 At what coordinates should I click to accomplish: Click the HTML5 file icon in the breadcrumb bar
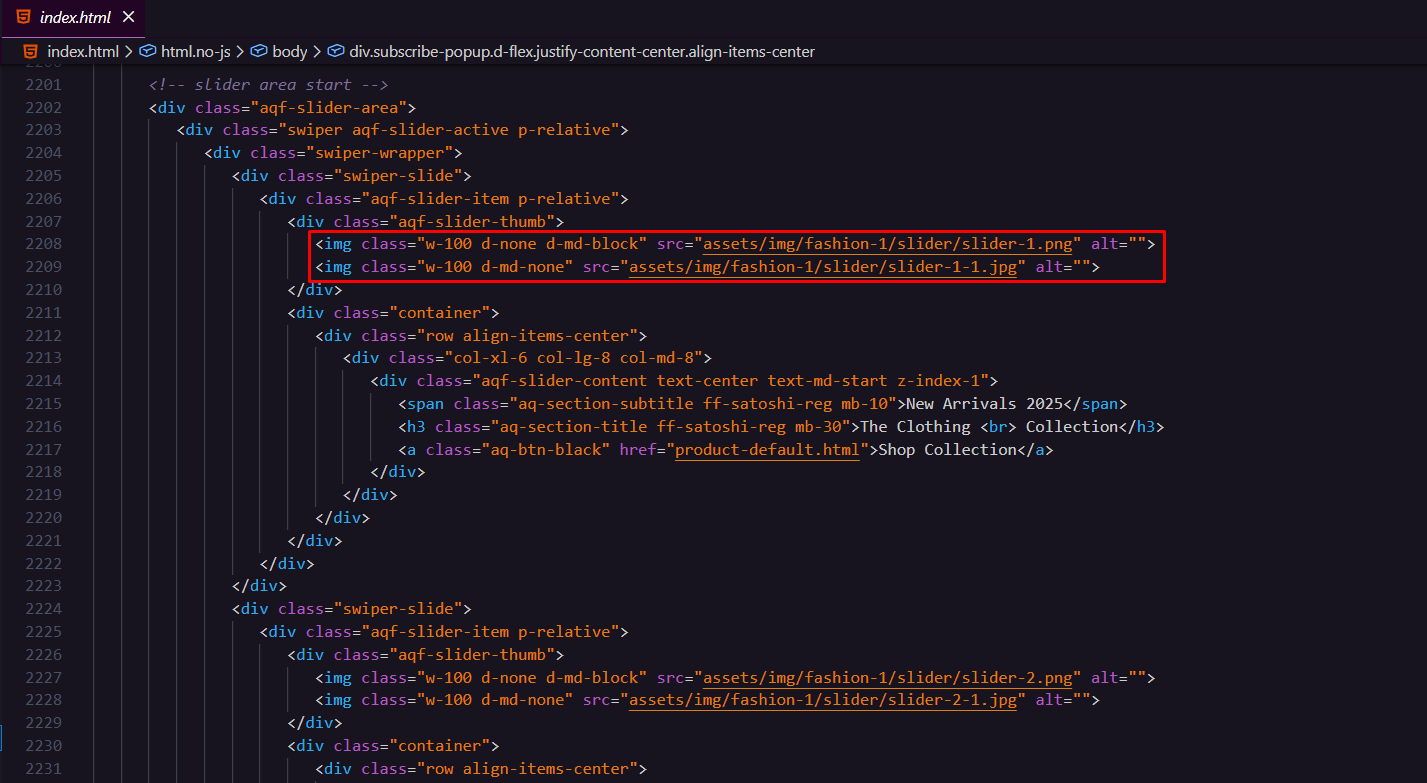[30, 51]
